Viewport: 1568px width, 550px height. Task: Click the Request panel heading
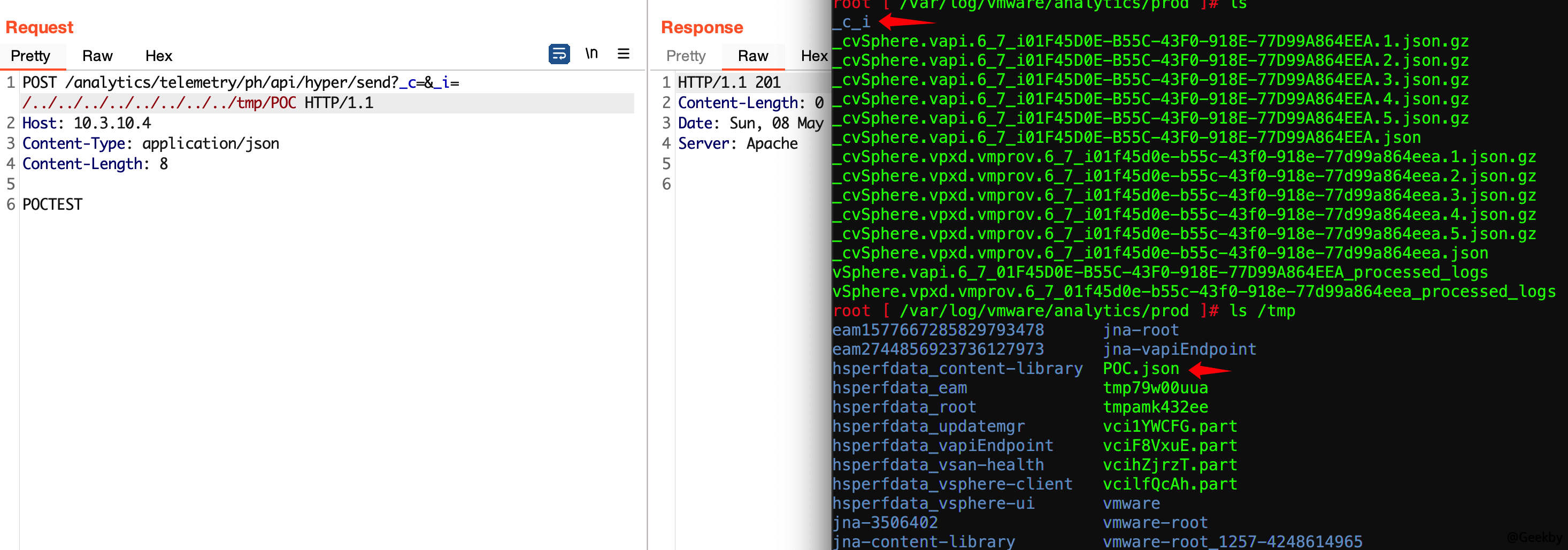coord(40,27)
